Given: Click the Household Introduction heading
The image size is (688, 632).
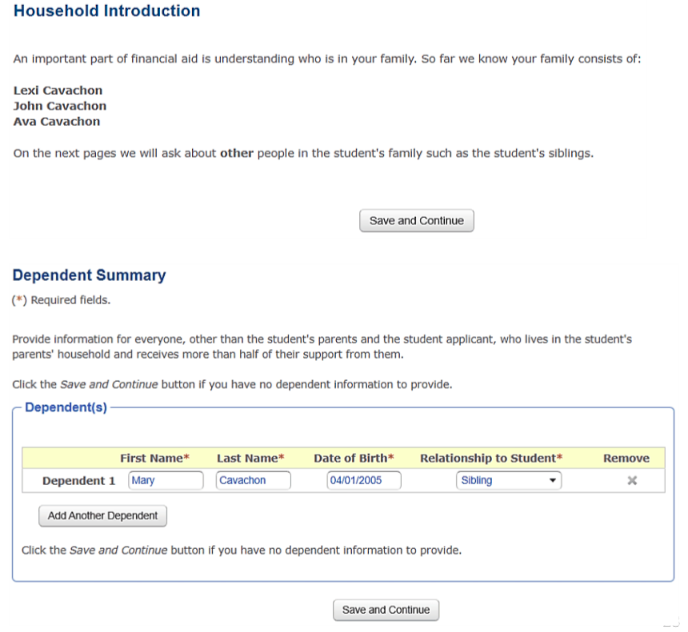Looking at the screenshot, I should point(106,11).
